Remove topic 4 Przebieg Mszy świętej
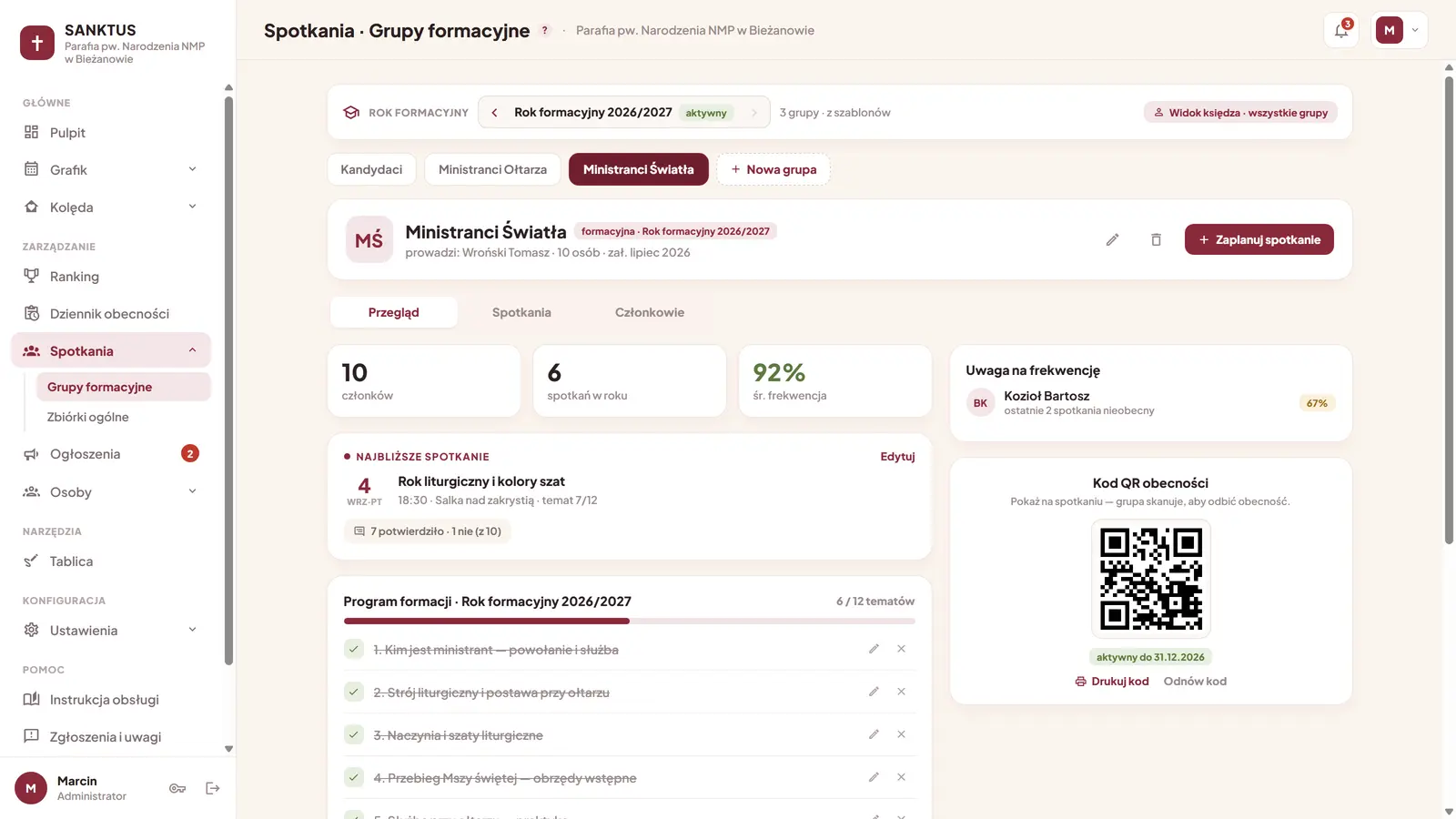1456x819 pixels. click(x=901, y=777)
